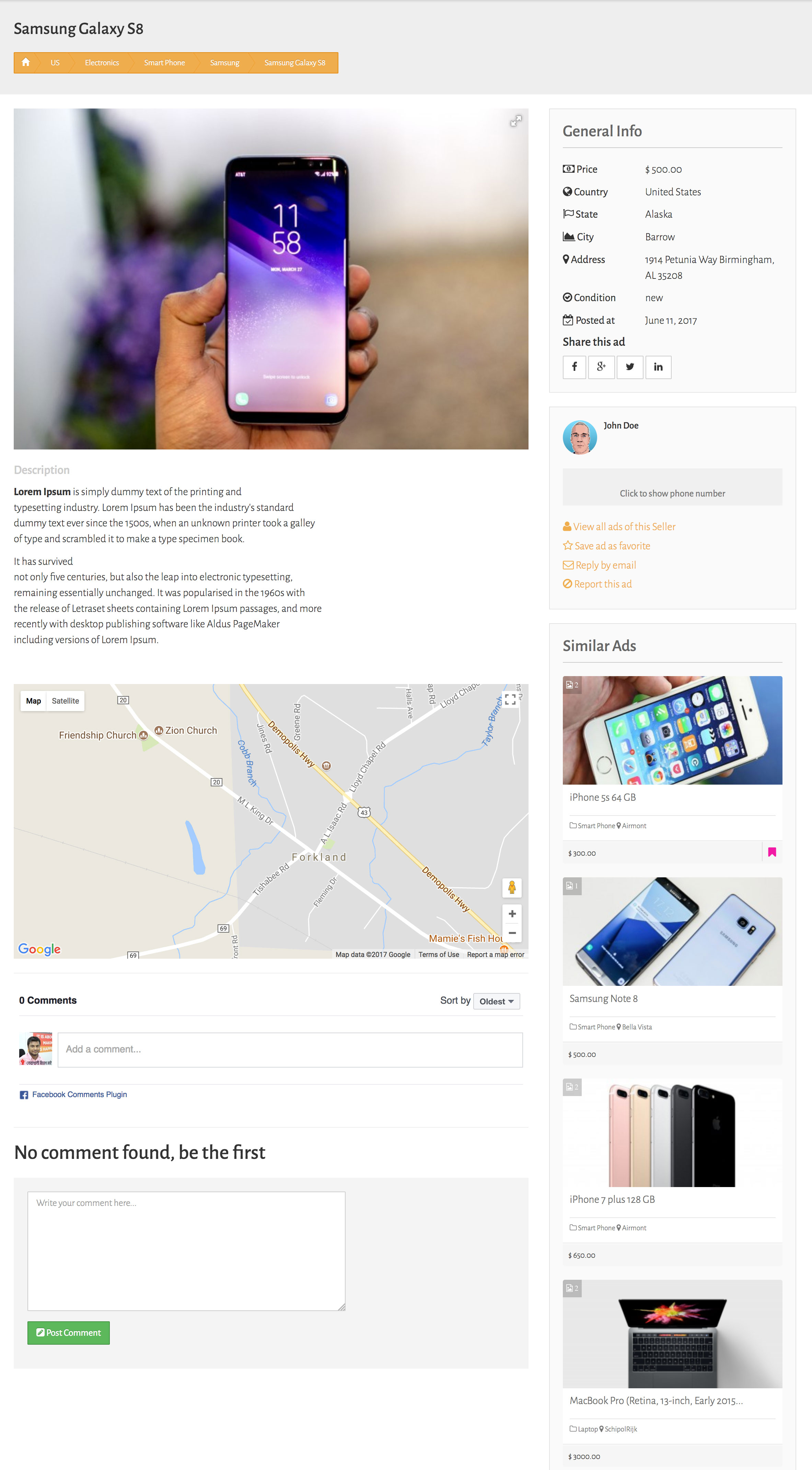Open the Smart Phone breadcrumb
The image size is (812, 1470).
pyautogui.click(x=164, y=63)
